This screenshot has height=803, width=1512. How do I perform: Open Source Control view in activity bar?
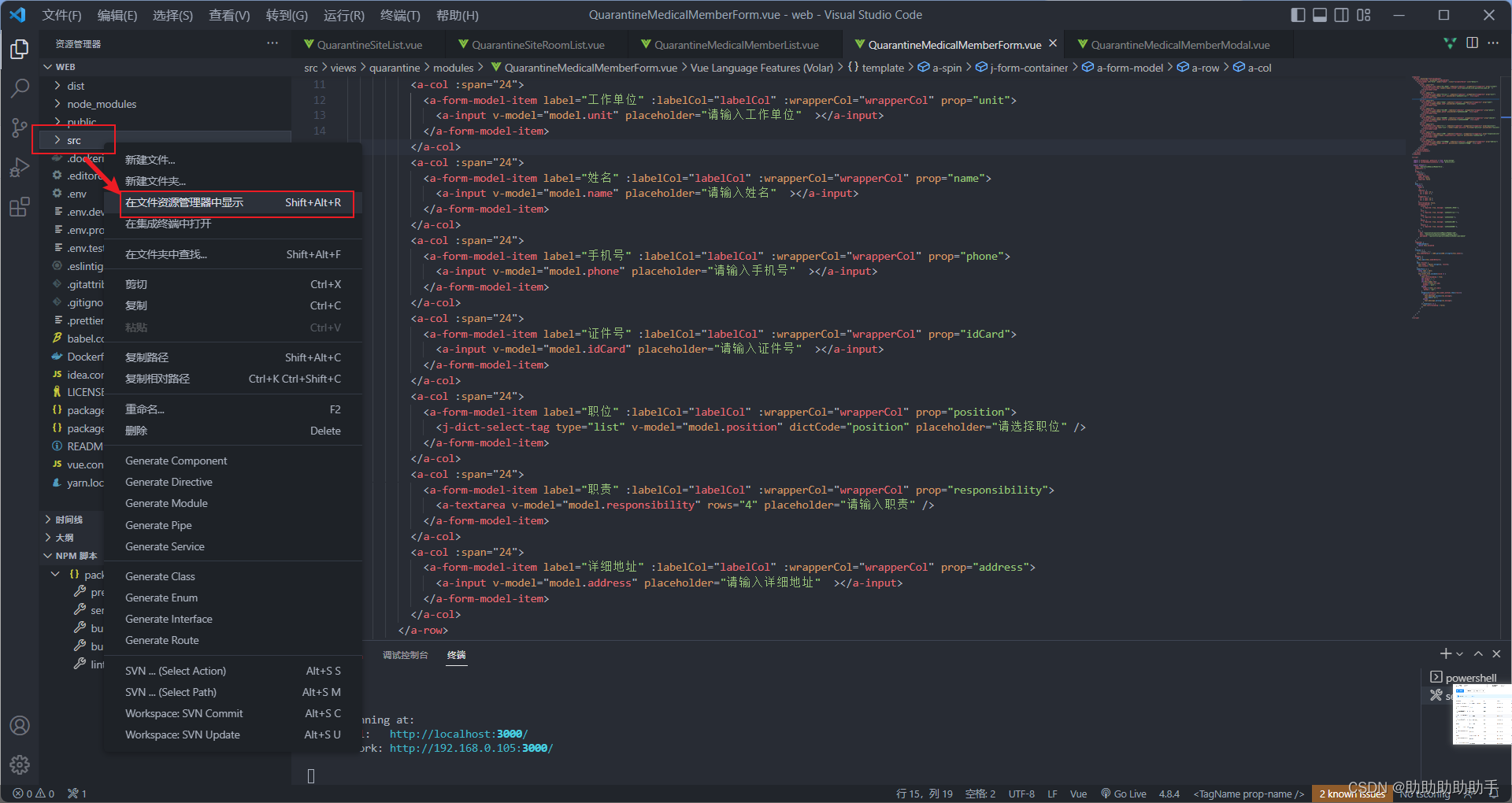point(20,128)
